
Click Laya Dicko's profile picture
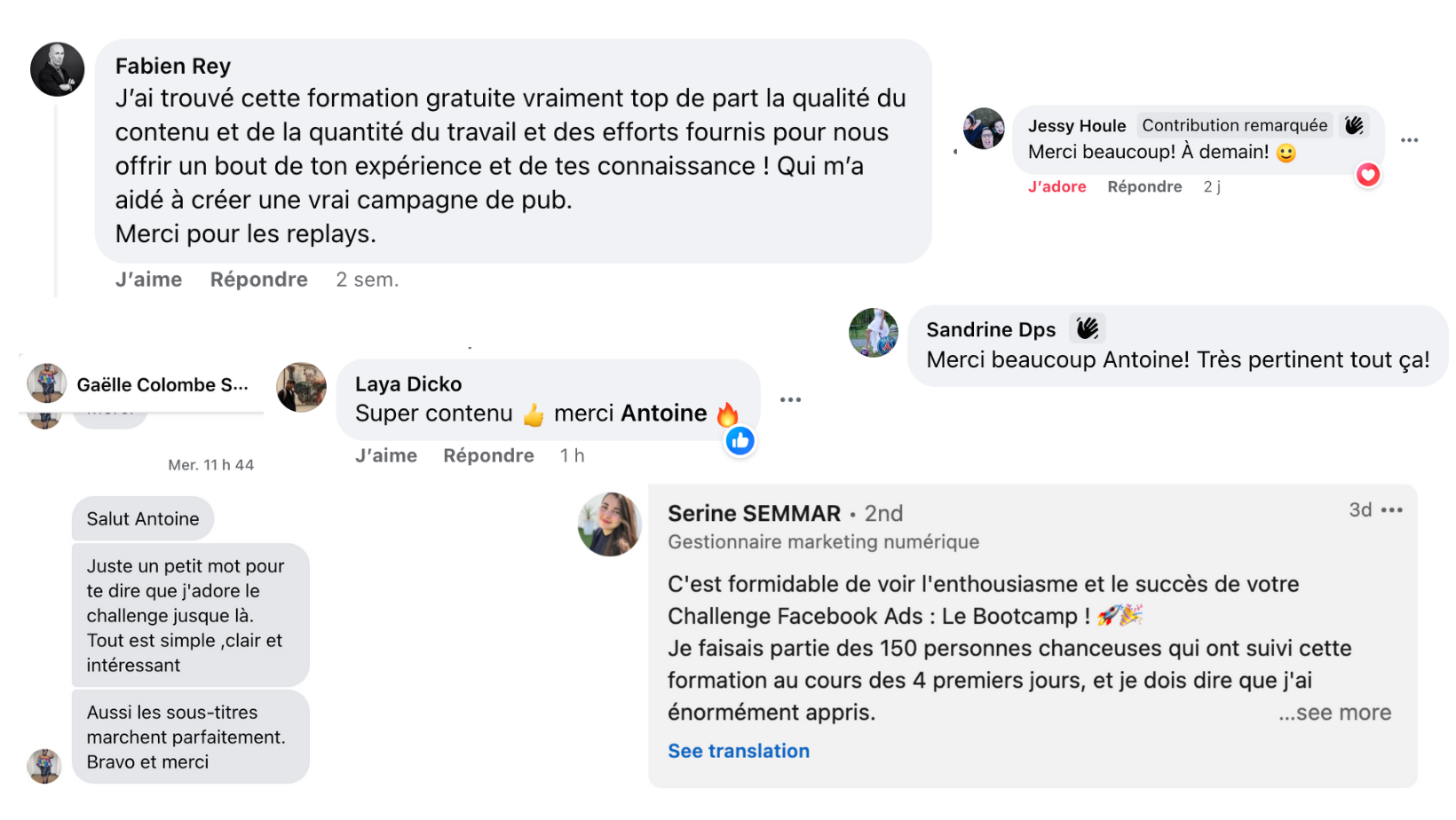pos(302,387)
